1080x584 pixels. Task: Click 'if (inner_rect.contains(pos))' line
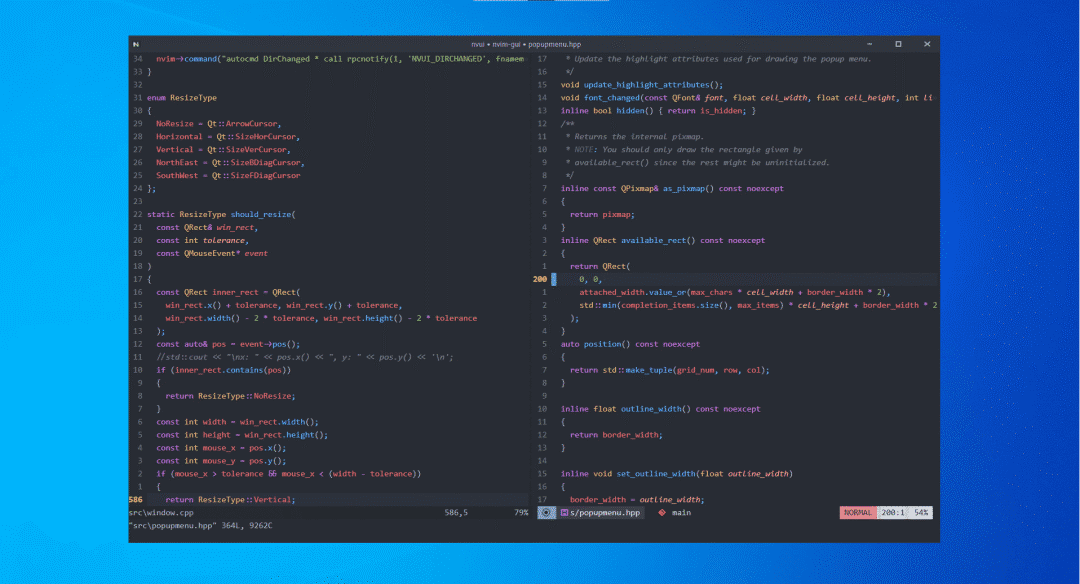(x=223, y=370)
